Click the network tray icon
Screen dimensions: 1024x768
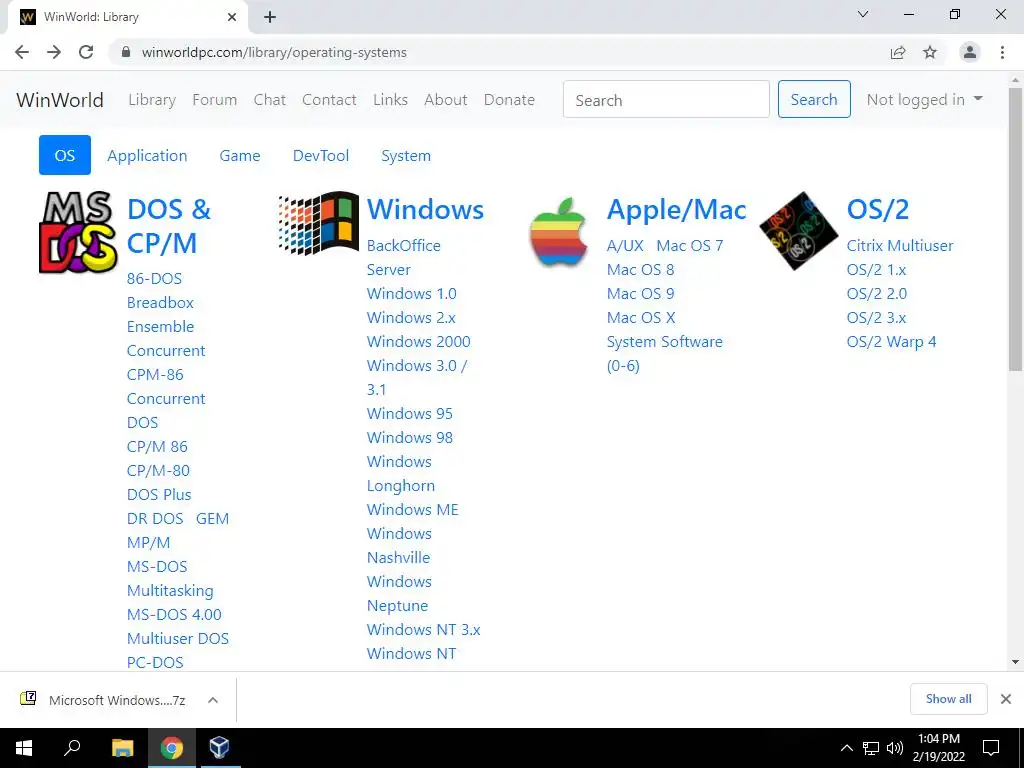coord(871,748)
